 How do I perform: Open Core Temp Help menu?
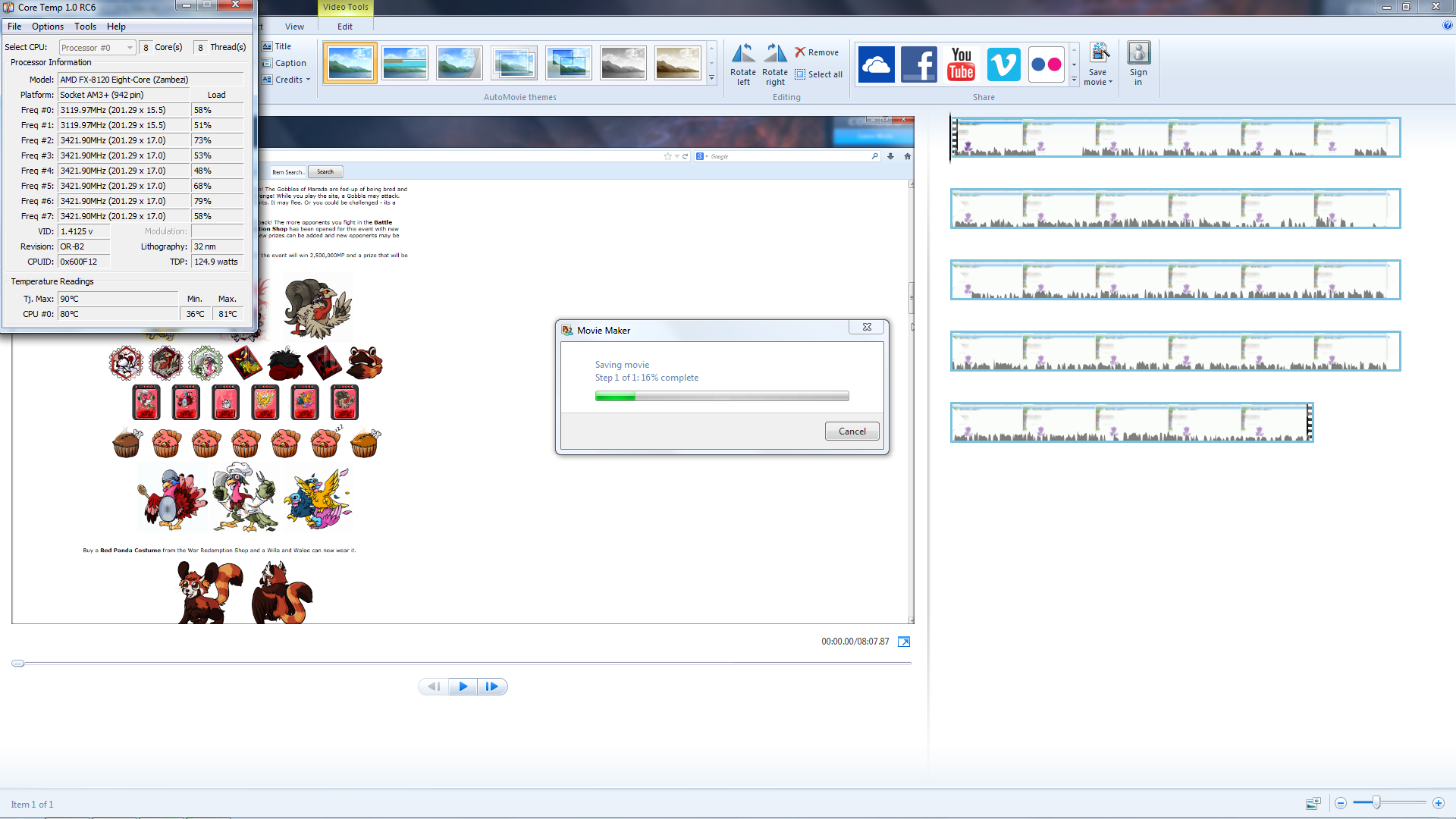116,27
